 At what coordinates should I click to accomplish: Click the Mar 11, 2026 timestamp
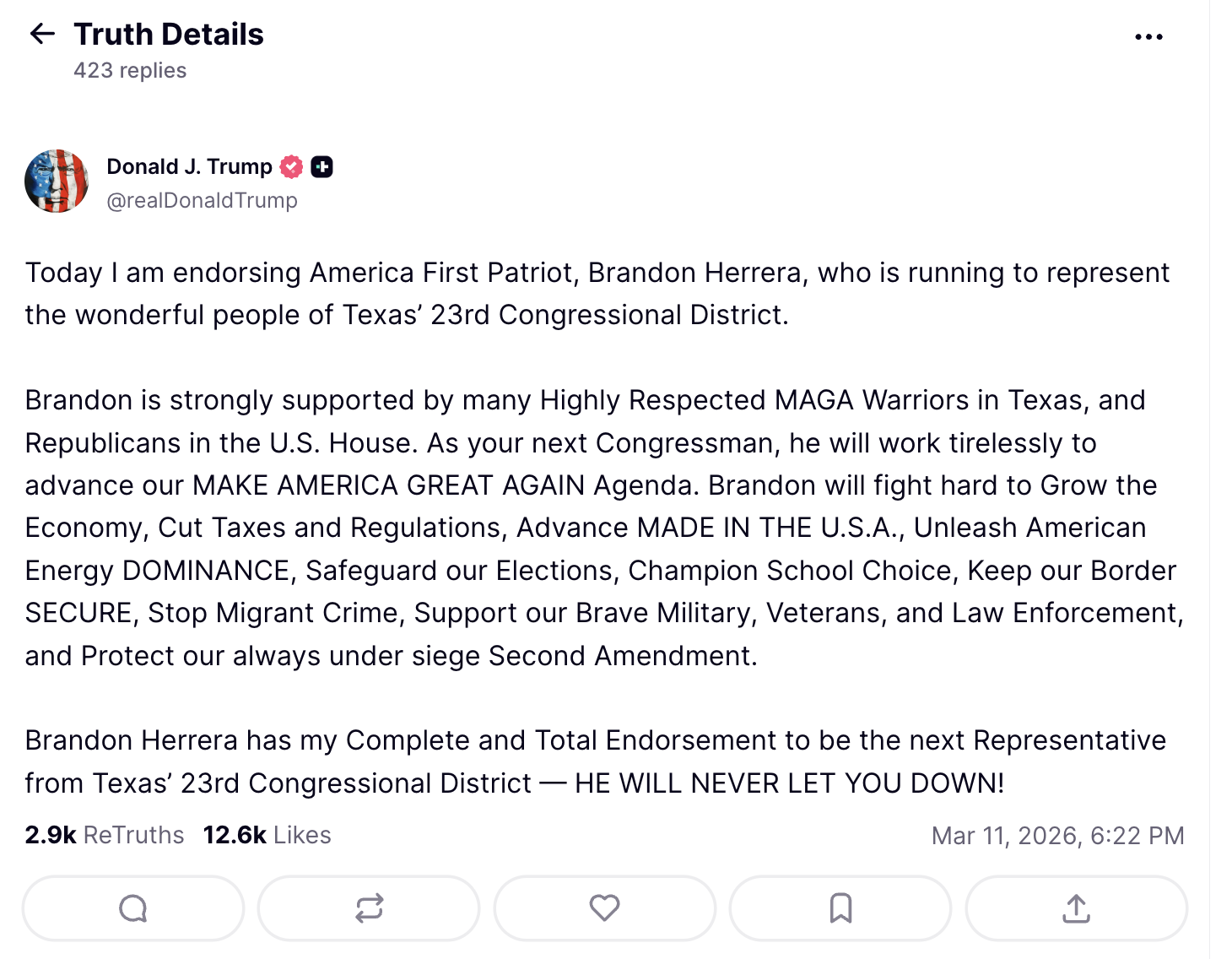click(1057, 836)
